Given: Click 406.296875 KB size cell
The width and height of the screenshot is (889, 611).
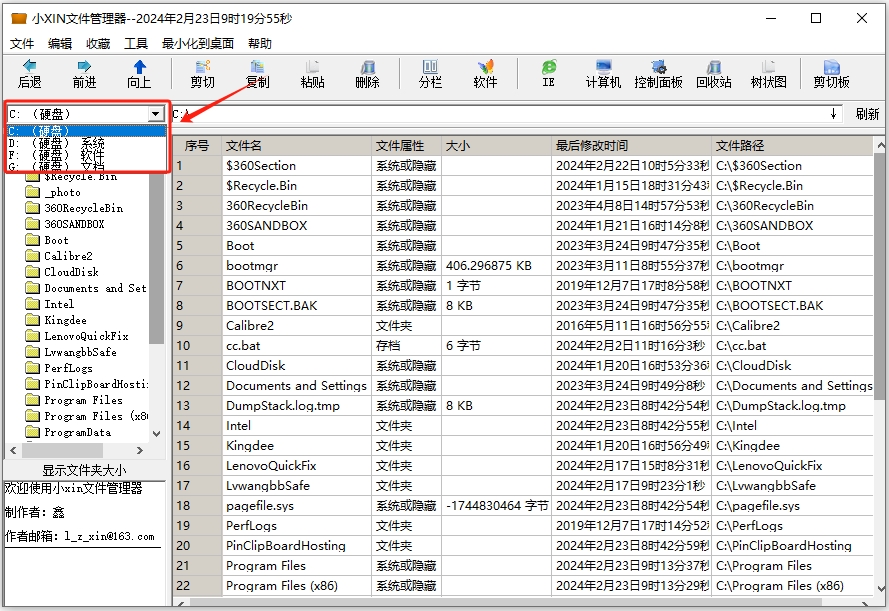Looking at the screenshot, I should click(x=496, y=266).
